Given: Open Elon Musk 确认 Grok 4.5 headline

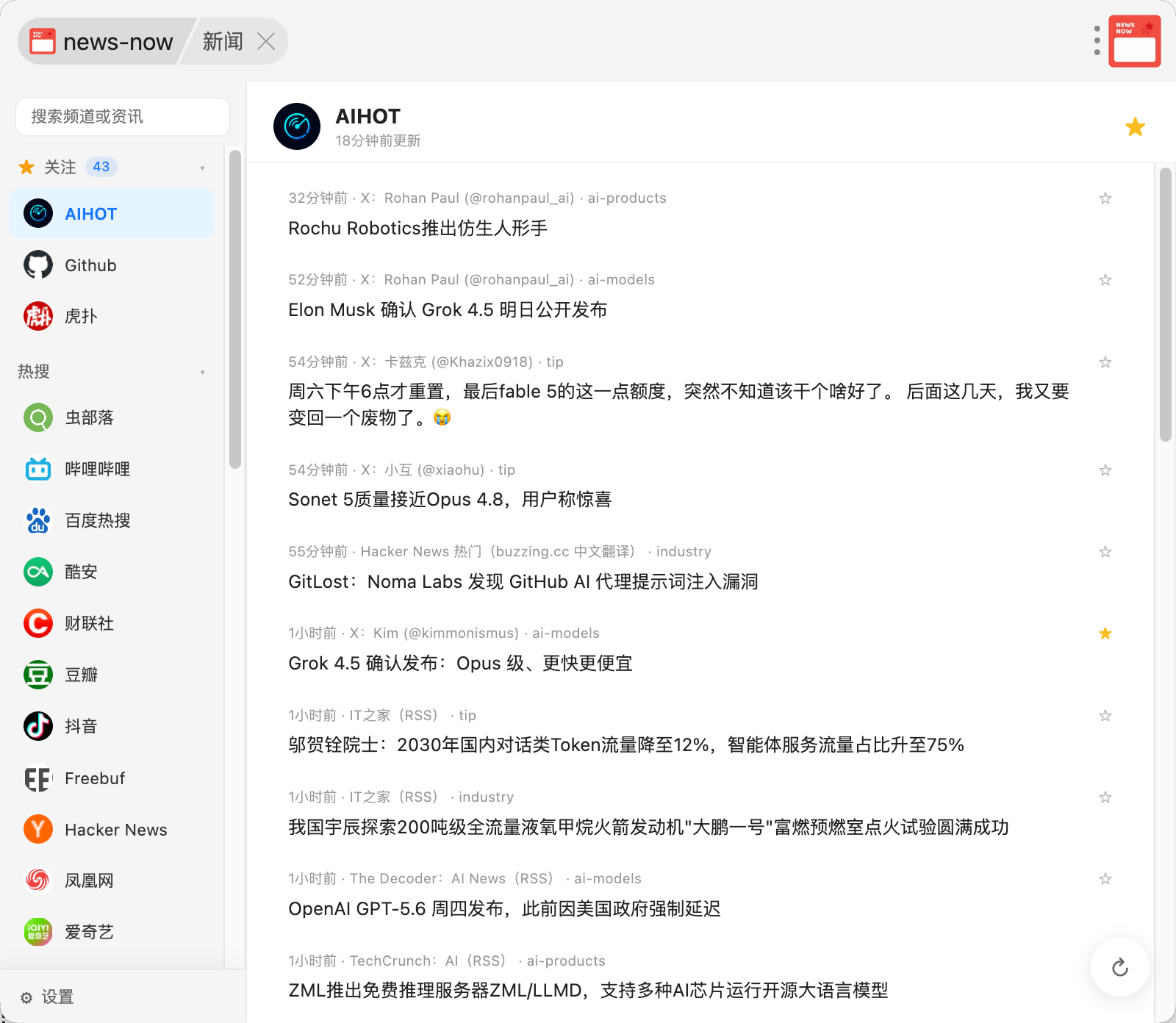Looking at the screenshot, I should [x=448, y=310].
